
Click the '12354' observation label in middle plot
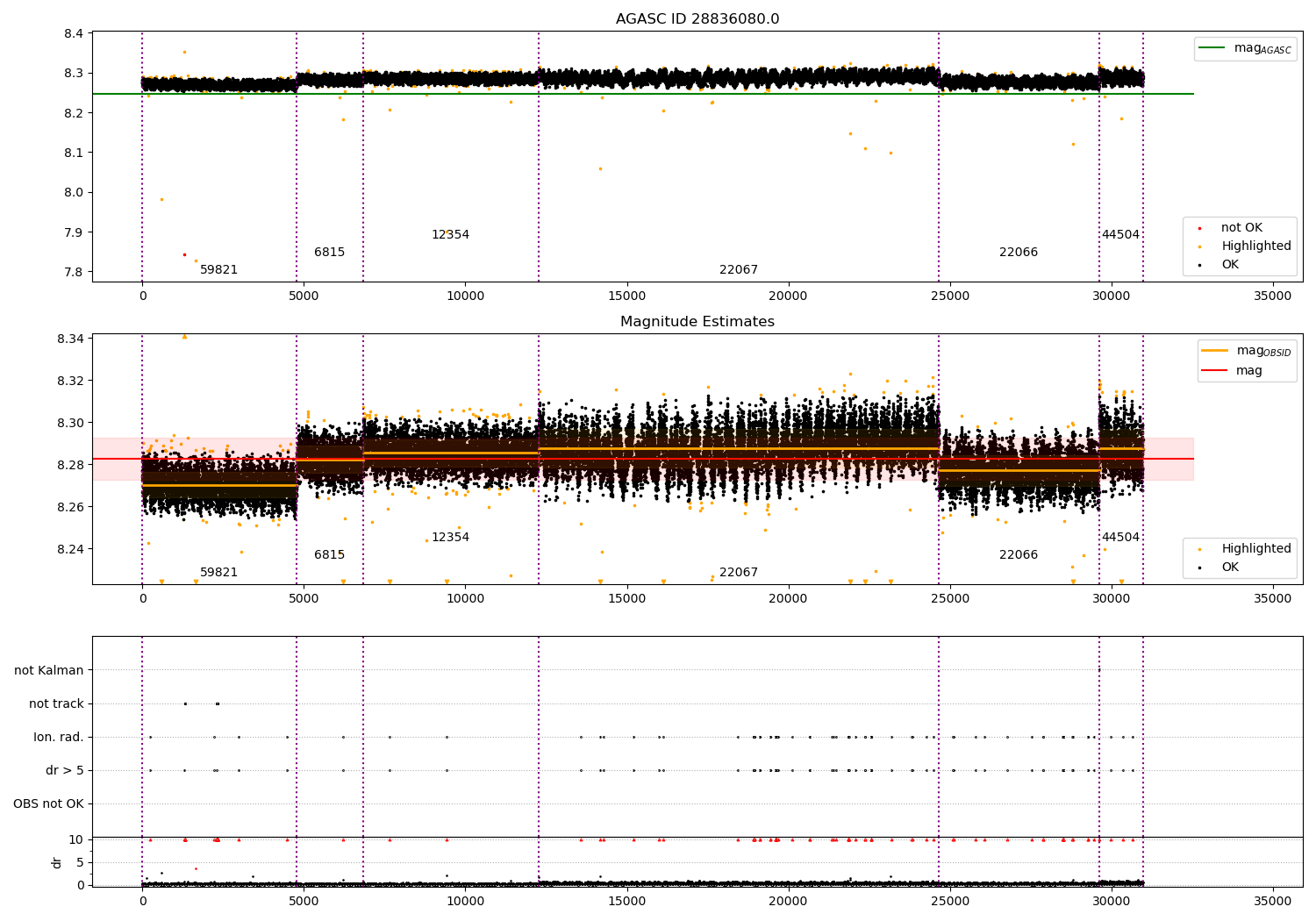pos(450,538)
